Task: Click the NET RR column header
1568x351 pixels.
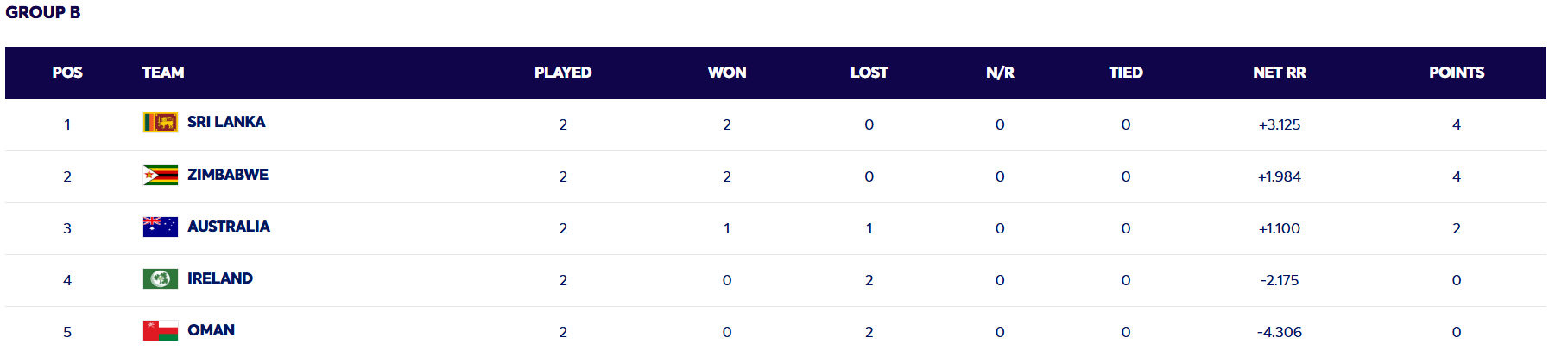Action: point(1279,73)
